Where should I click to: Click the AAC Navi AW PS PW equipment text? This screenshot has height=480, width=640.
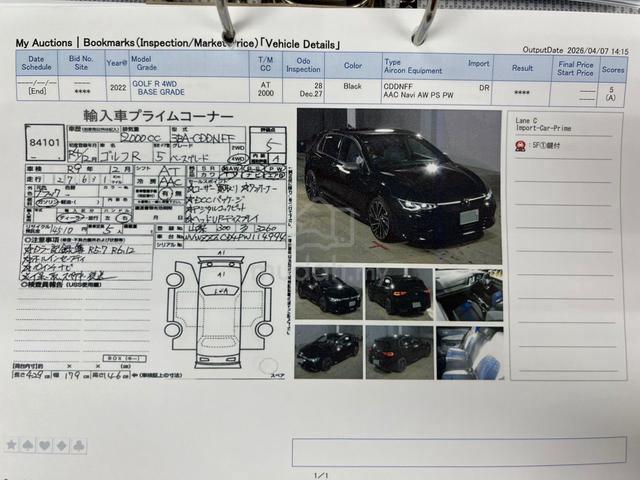418,95
